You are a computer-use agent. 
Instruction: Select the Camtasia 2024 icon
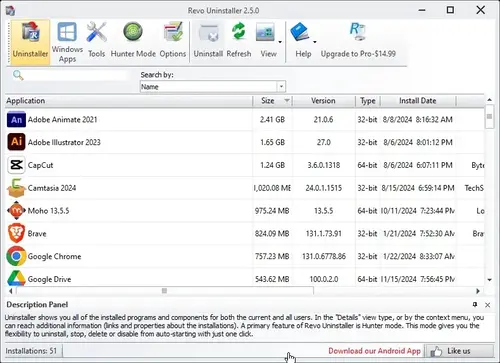[16, 188]
